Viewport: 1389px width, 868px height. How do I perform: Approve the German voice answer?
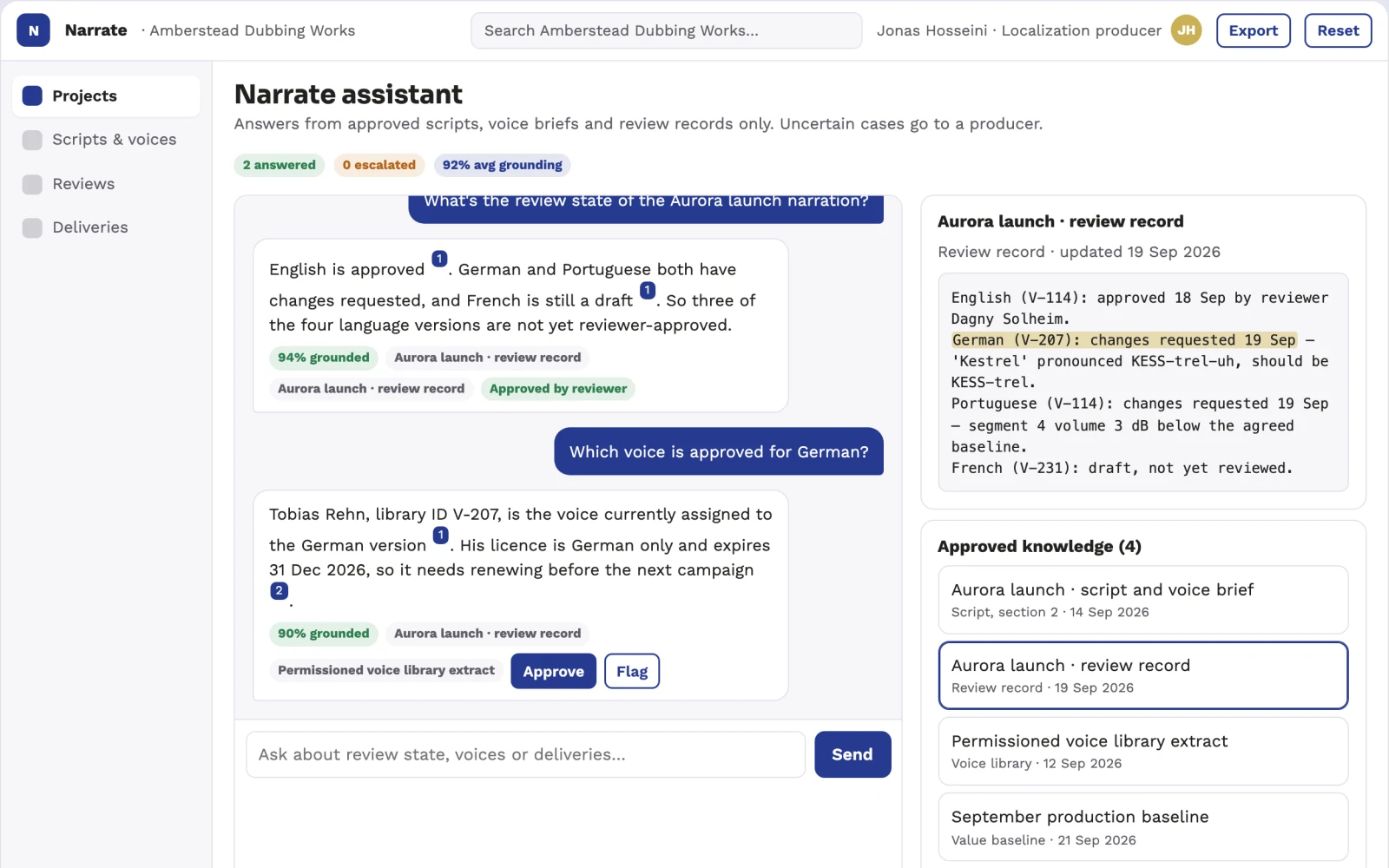tap(553, 671)
